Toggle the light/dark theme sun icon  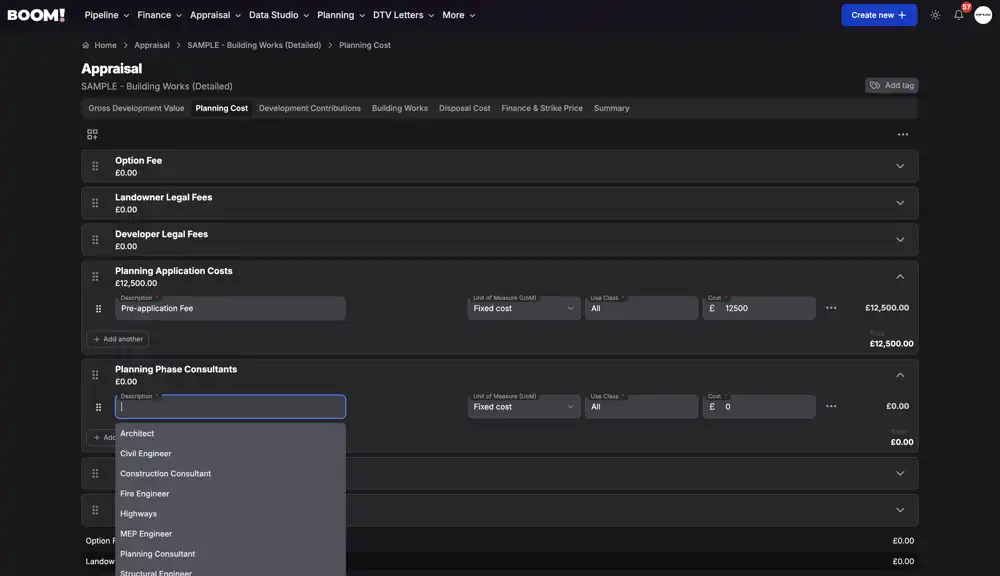(x=935, y=15)
